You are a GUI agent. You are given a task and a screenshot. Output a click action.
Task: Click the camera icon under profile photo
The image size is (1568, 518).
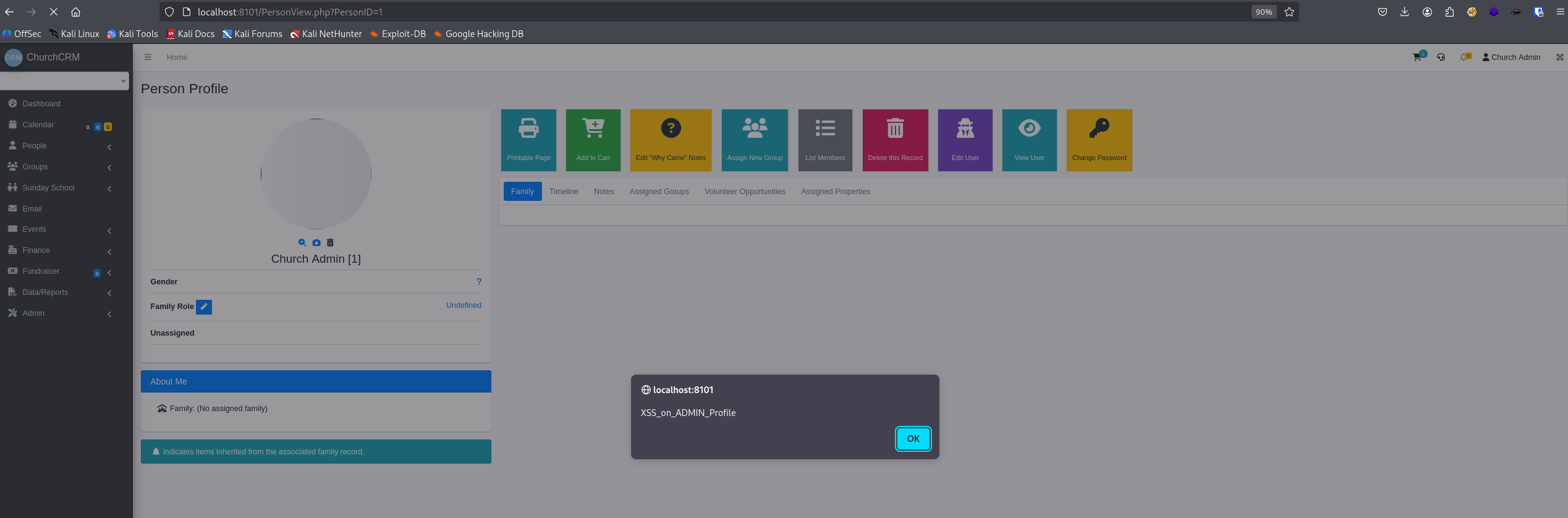(x=316, y=243)
